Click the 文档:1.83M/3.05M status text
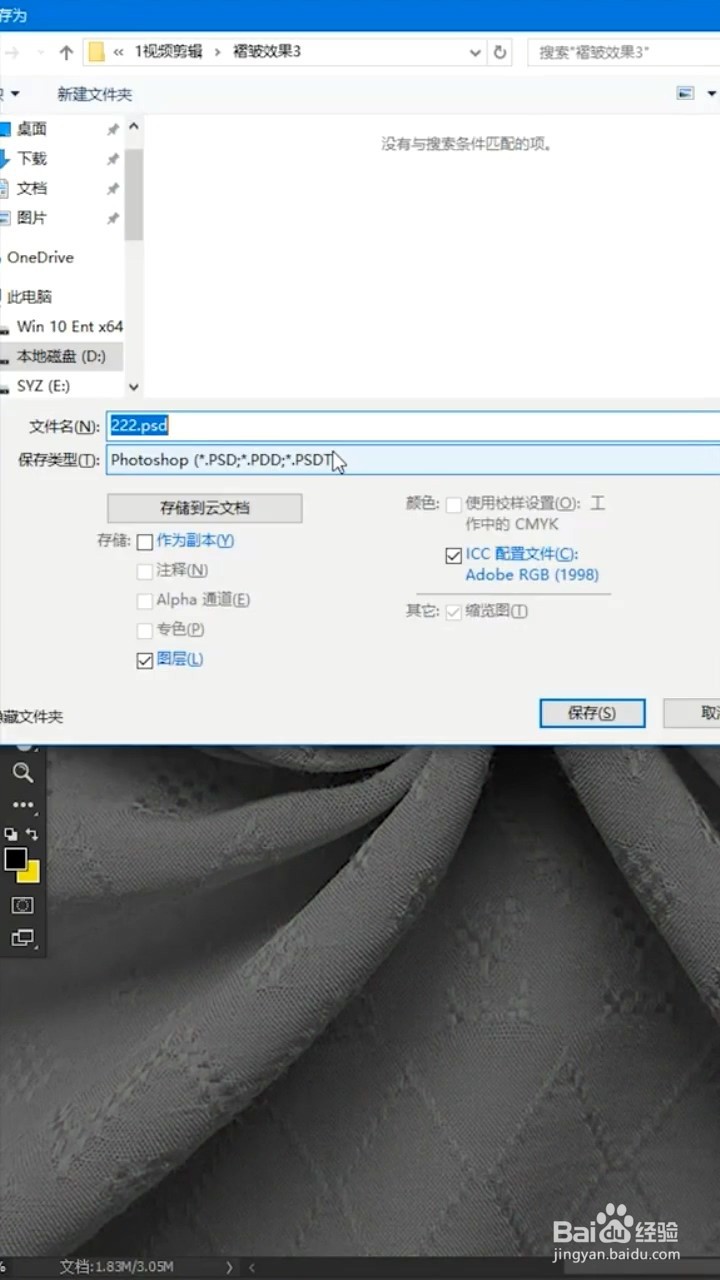 tap(117, 1267)
